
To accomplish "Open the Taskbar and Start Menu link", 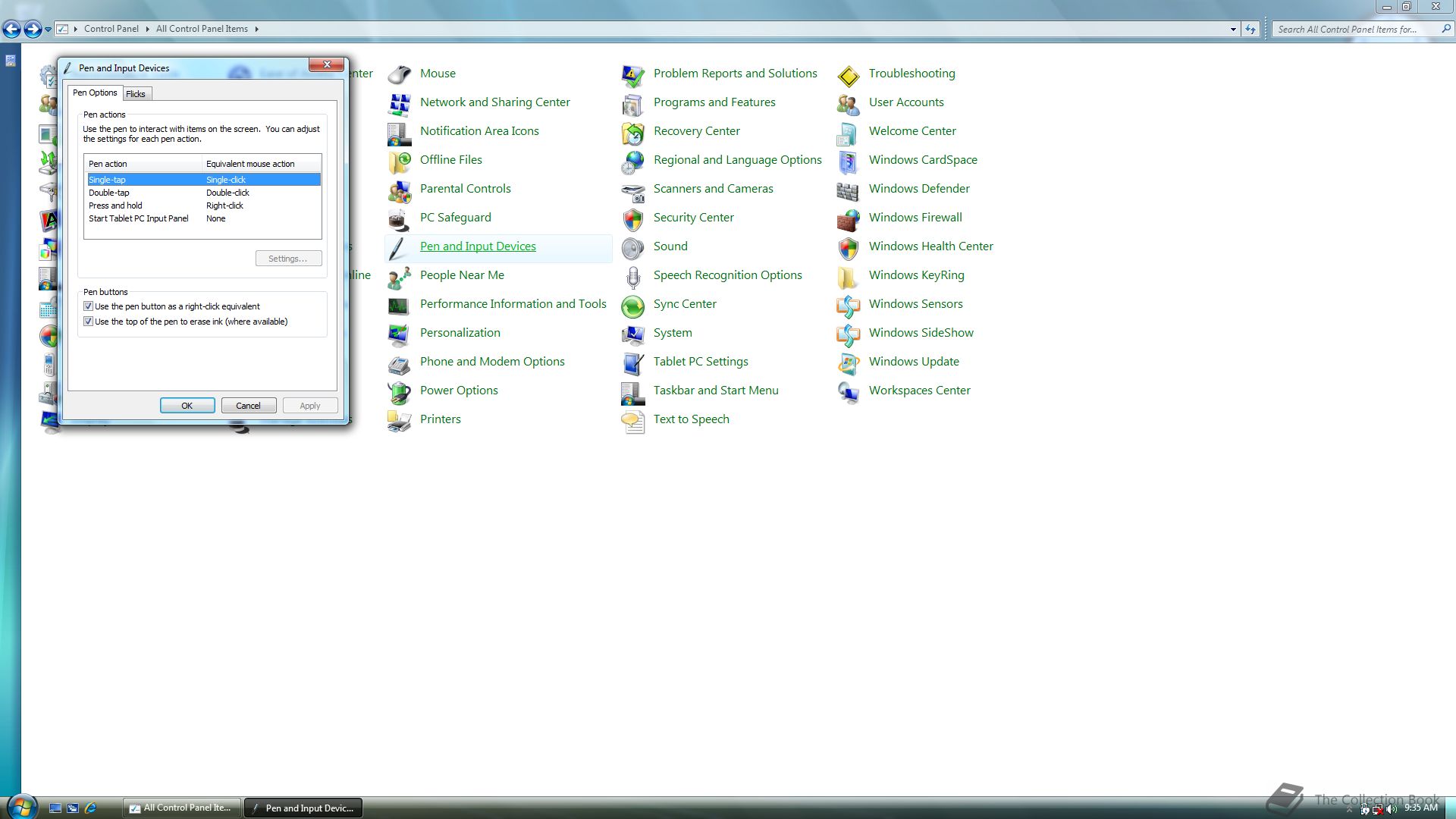I will (x=716, y=391).
